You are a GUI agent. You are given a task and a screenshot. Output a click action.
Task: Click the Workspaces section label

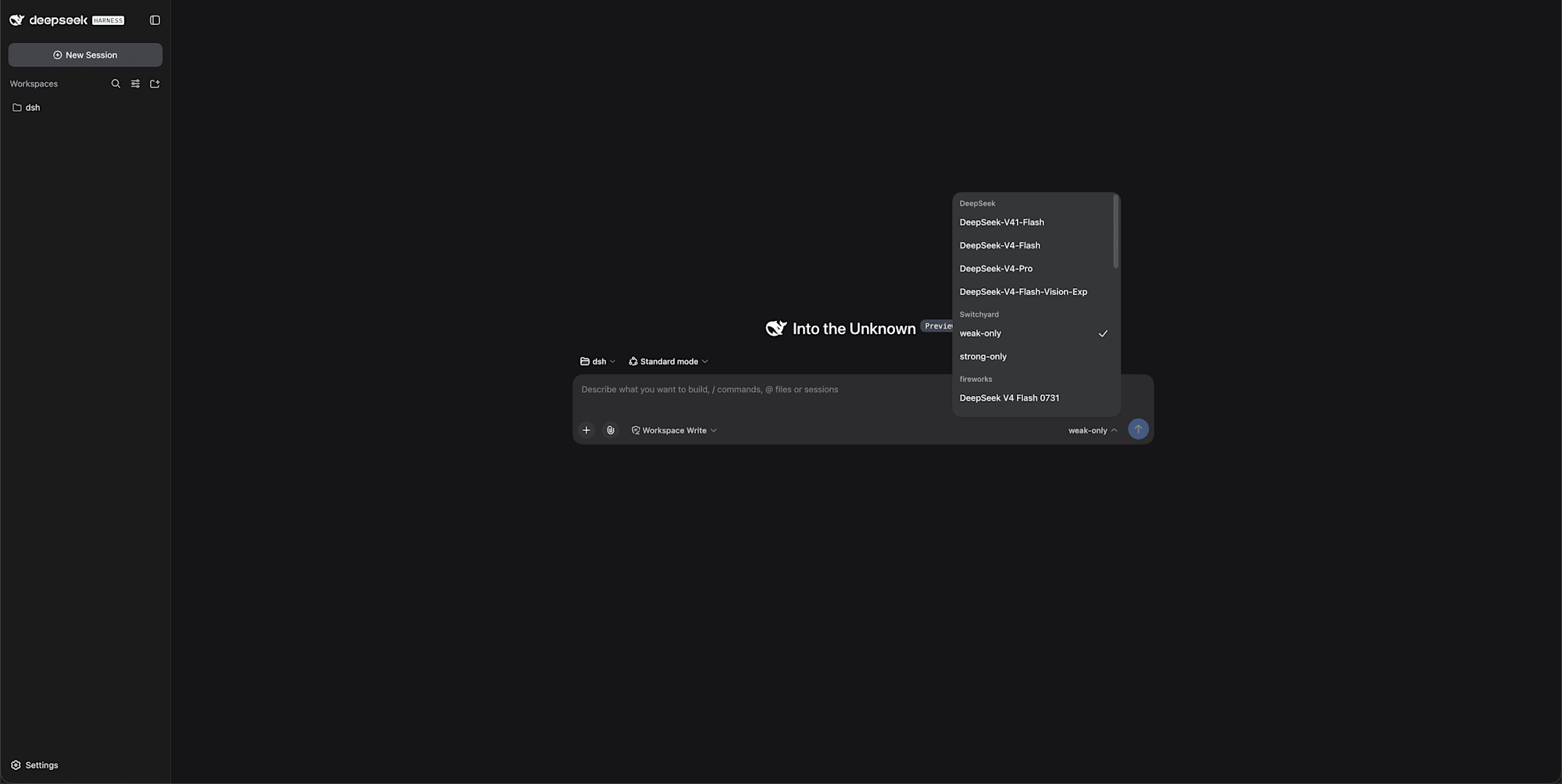pyautogui.click(x=34, y=84)
